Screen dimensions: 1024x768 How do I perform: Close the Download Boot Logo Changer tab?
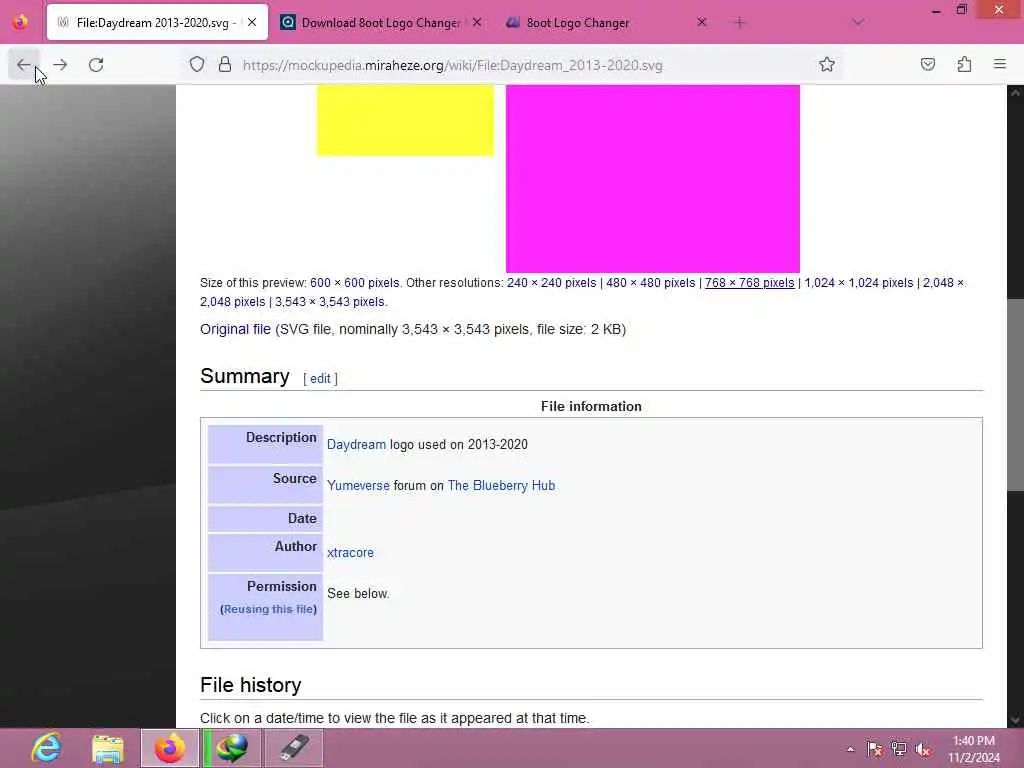[x=477, y=23]
